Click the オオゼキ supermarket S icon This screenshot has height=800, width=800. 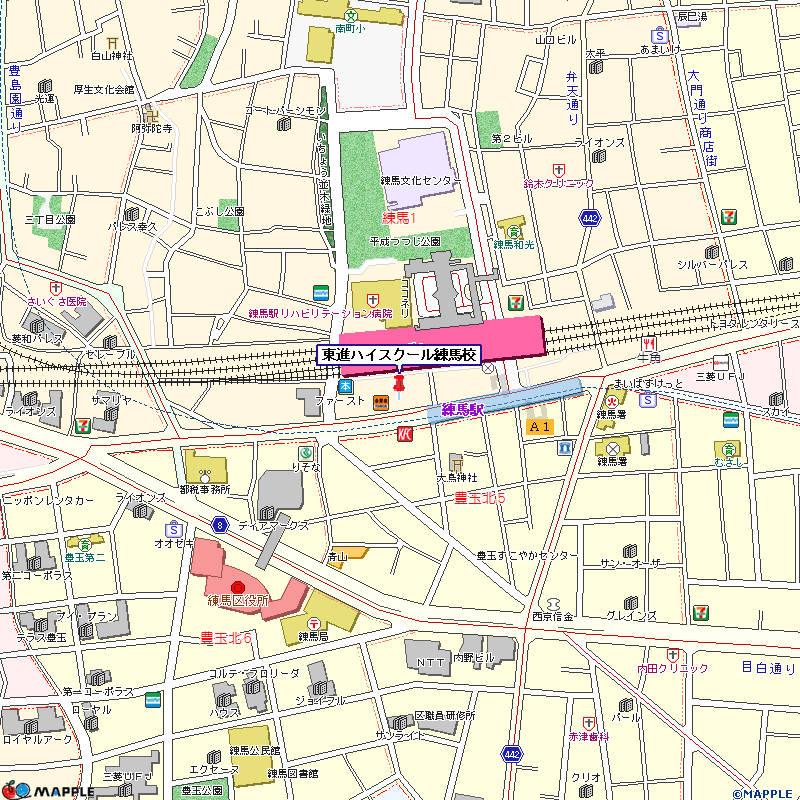click(174, 528)
